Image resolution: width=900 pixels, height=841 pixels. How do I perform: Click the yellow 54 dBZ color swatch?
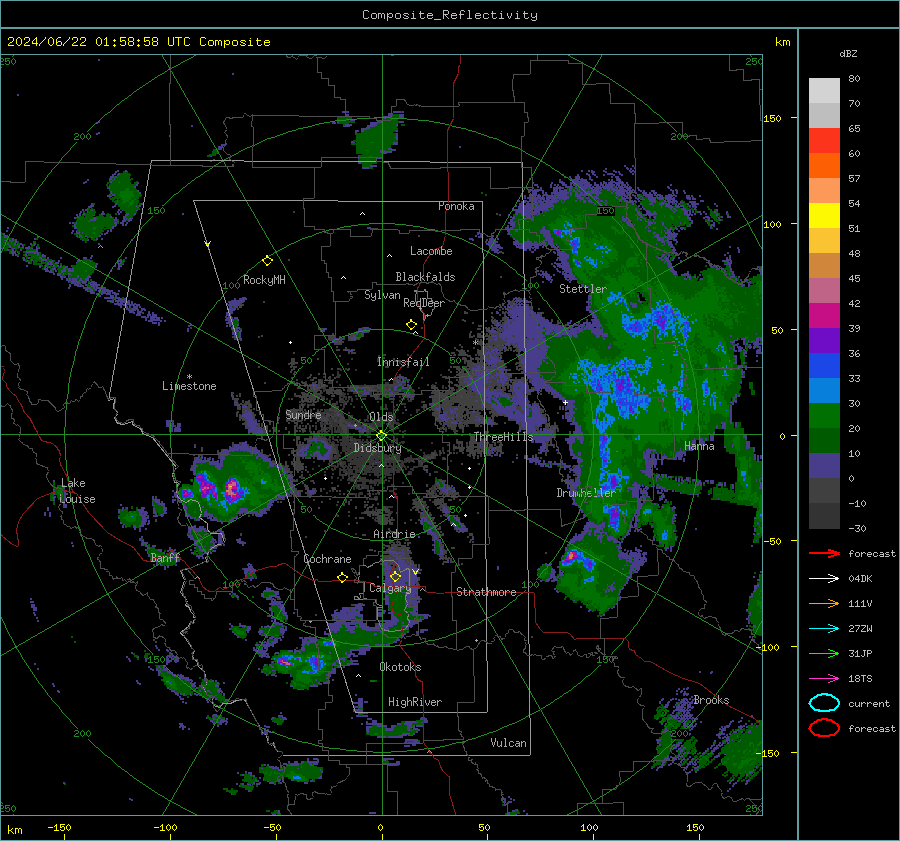click(x=824, y=215)
